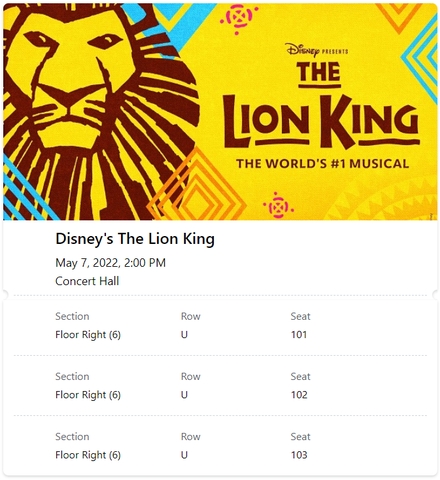440x480 pixels.
Task: Select the ticket row for seat 102
Action: pyautogui.click(x=220, y=386)
